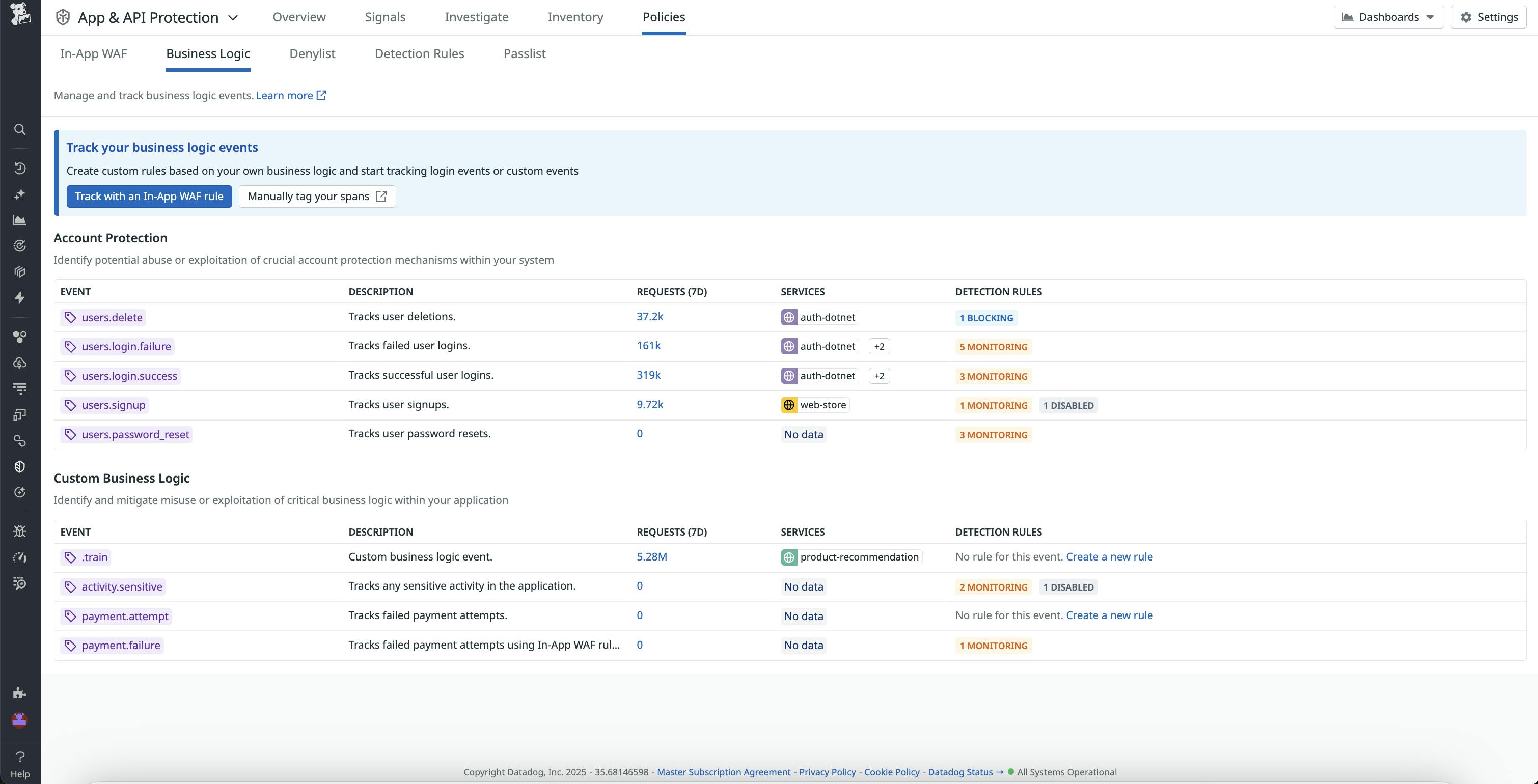Screen dimensions: 1538x784
Task: Switch to the Denylist tab
Action: pyautogui.click(x=312, y=53)
